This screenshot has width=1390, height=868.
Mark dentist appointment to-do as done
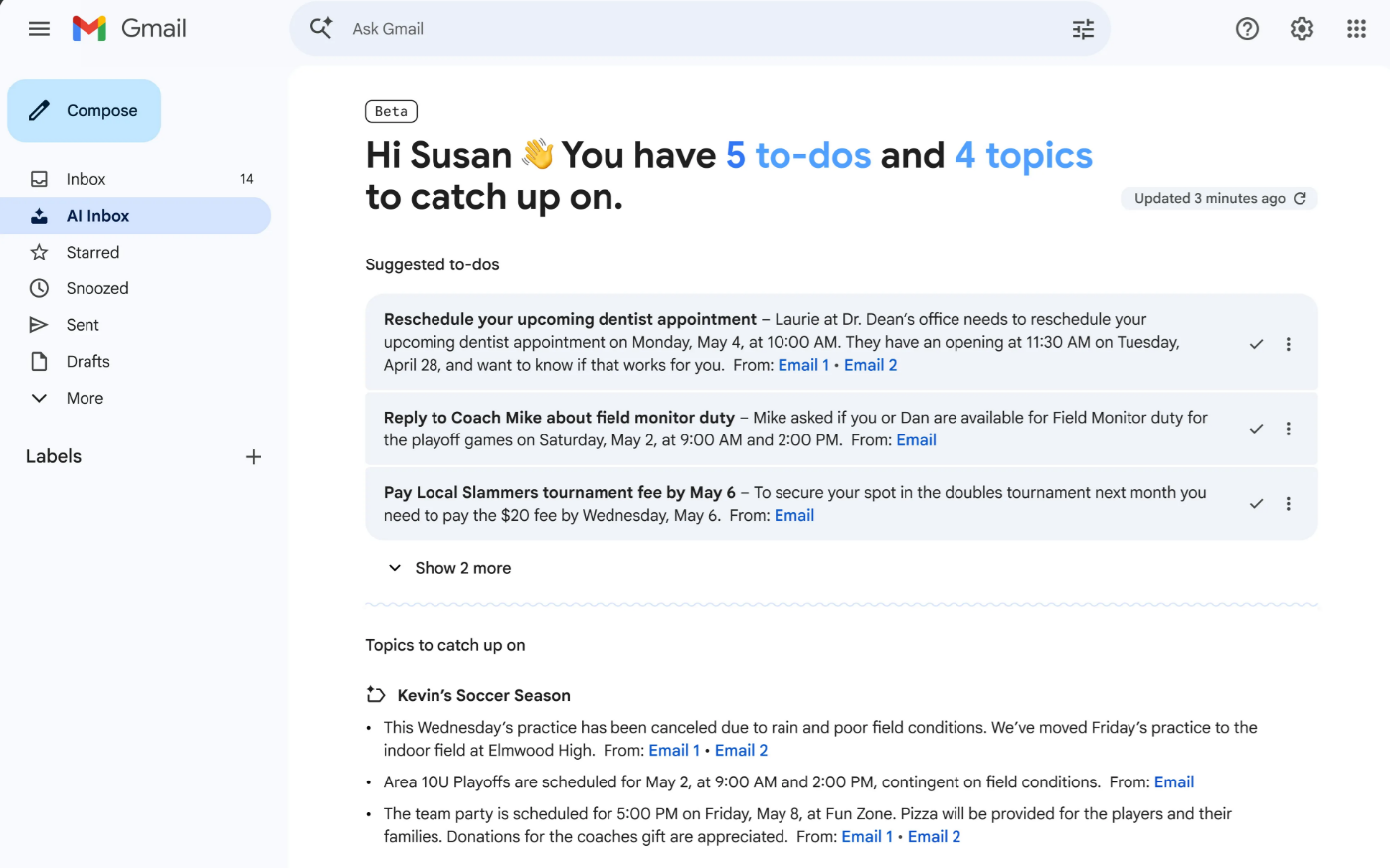(x=1256, y=343)
